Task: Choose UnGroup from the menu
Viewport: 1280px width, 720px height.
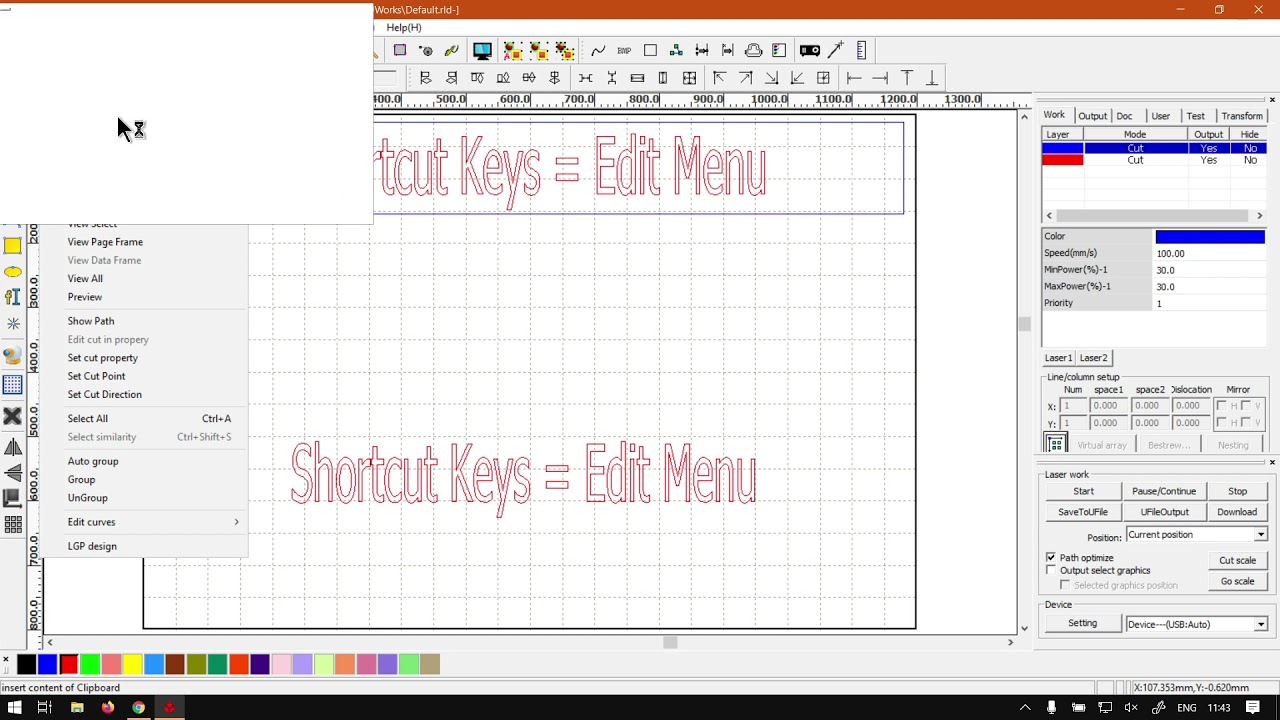Action: [x=88, y=498]
